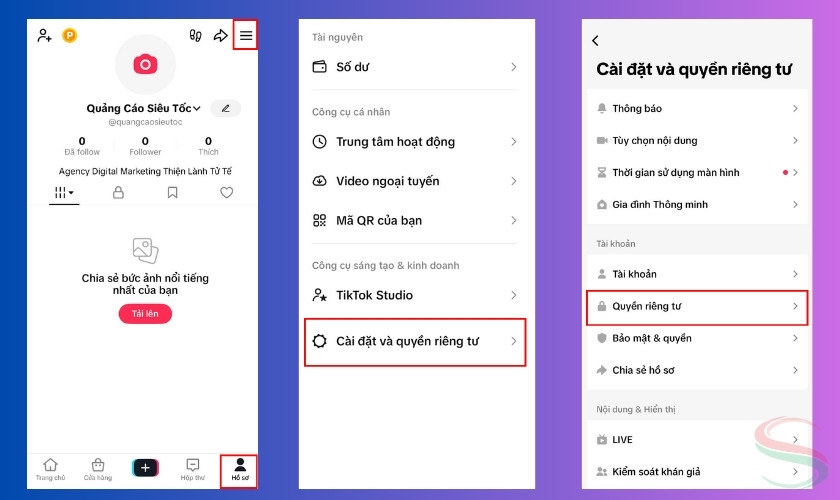
Task: Tap the add friends icon on profile
Action: coord(44,35)
